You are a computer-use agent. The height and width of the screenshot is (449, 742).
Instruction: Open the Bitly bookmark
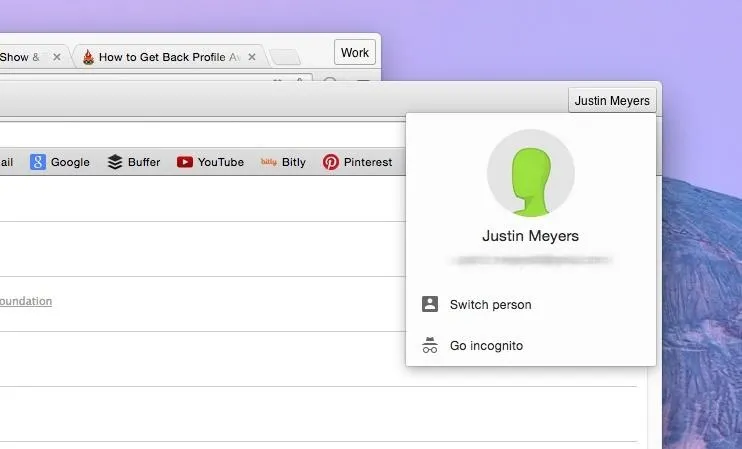pos(283,162)
